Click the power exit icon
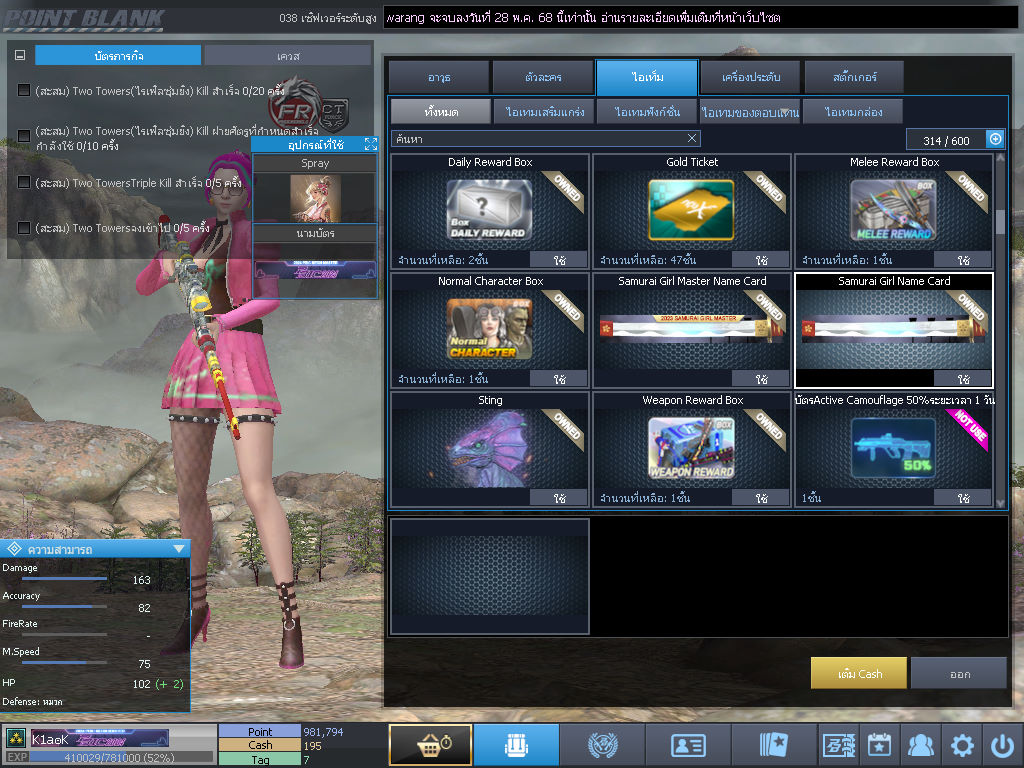Image resolution: width=1024 pixels, height=768 pixels. coord(1002,745)
